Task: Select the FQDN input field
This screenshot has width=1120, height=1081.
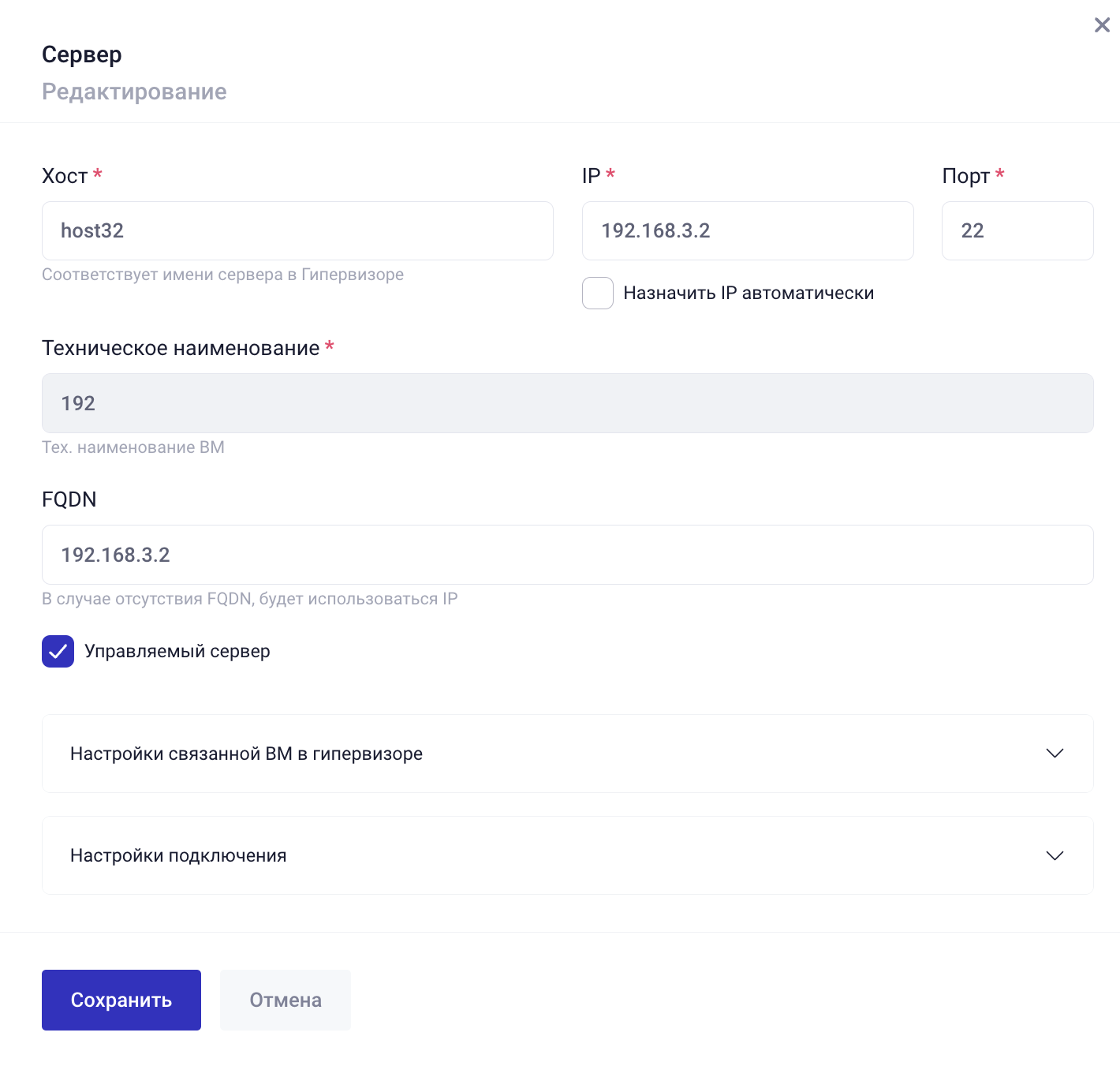Action: pos(566,555)
